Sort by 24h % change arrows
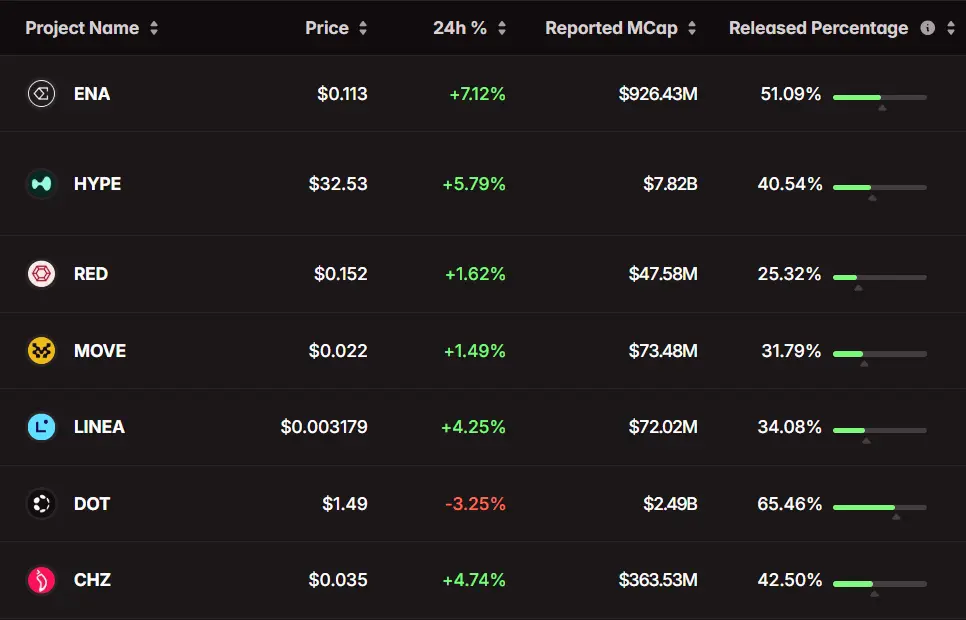The image size is (966, 620). click(502, 28)
